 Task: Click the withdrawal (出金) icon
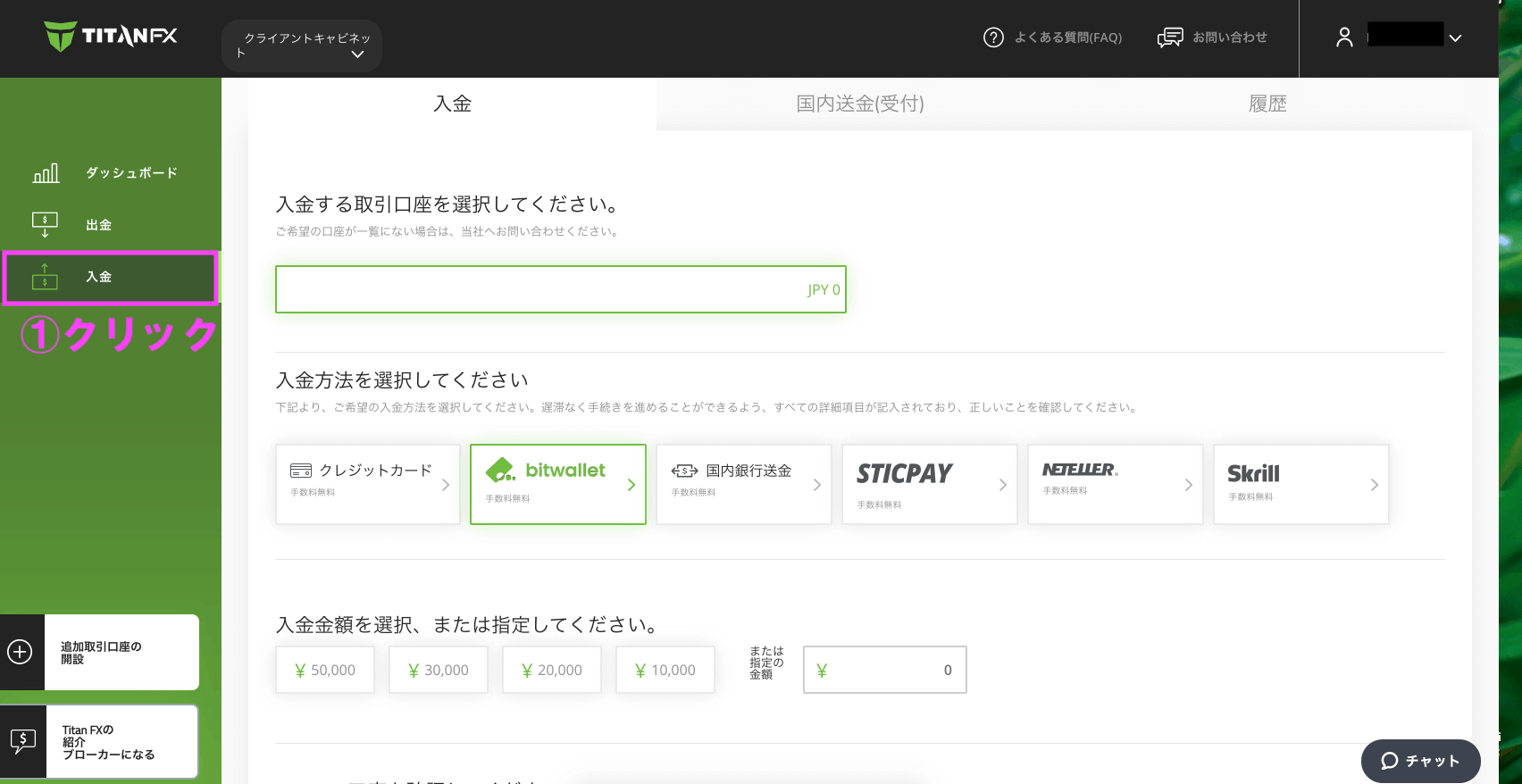[x=45, y=225]
